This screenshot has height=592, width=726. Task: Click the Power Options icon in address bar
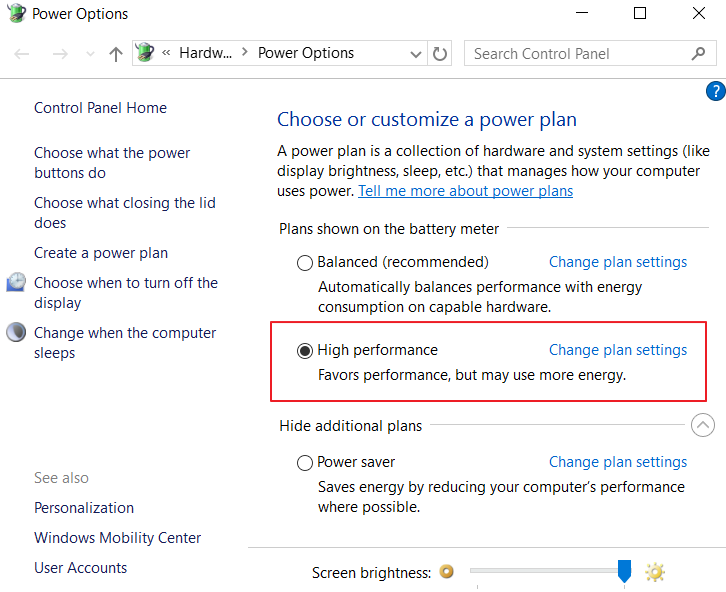pyautogui.click(x=145, y=53)
